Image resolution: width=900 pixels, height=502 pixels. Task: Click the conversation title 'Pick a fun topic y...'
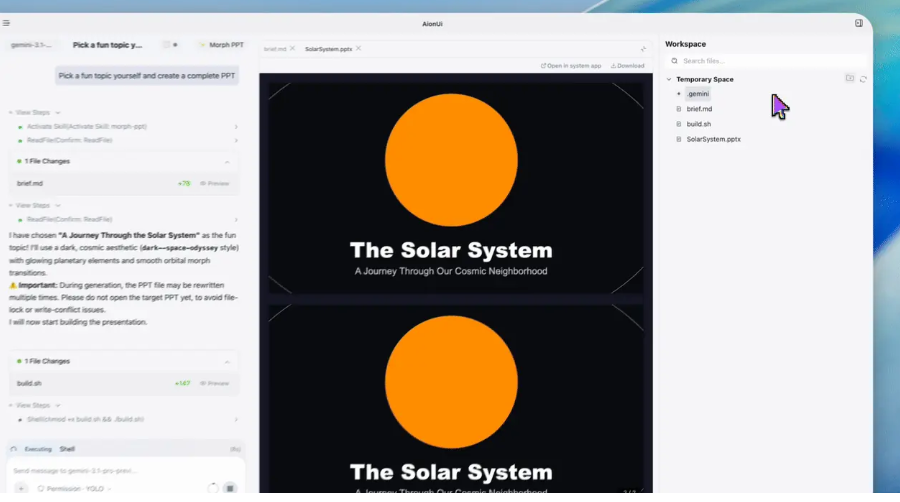[x=107, y=45]
